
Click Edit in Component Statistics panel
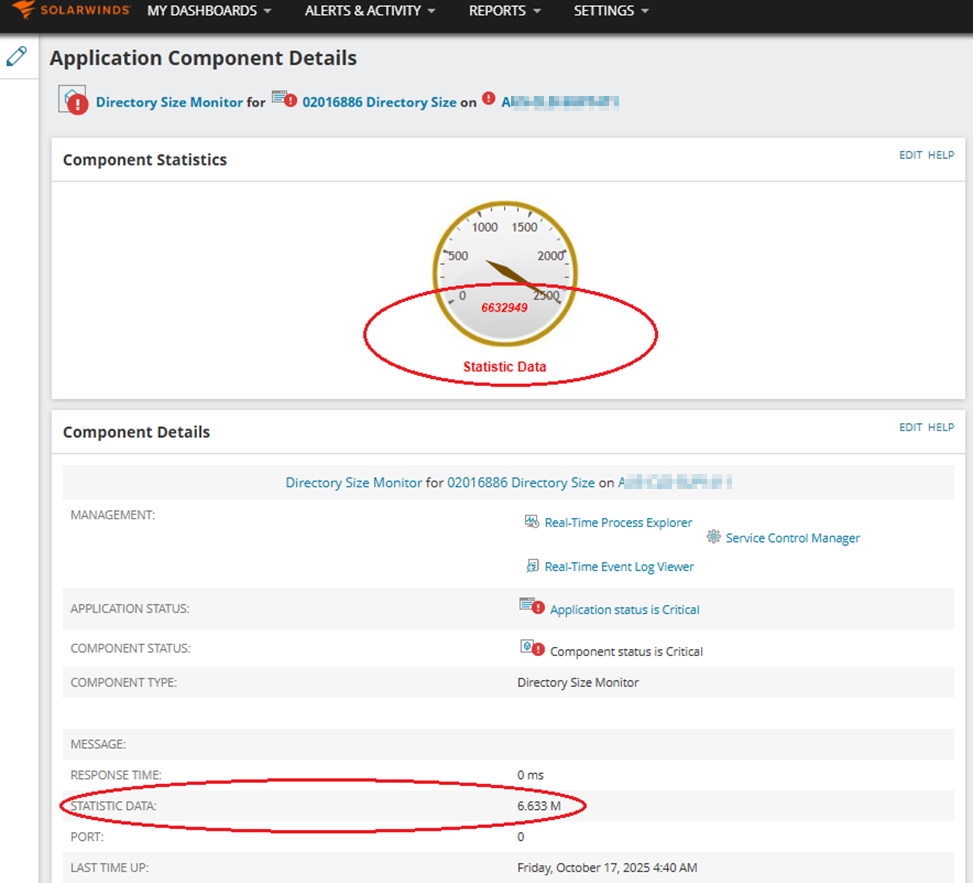tap(910, 155)
